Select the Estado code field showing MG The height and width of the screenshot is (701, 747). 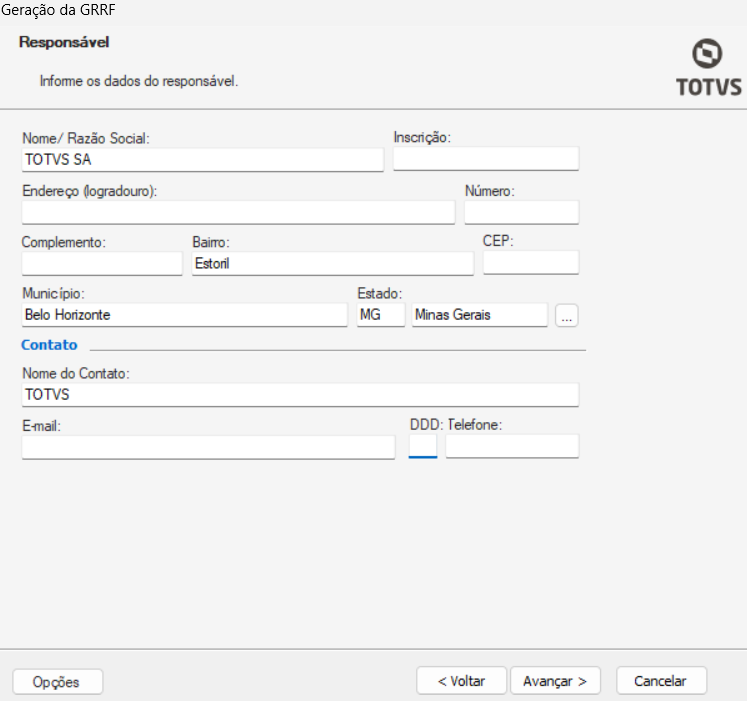pyautogui.click(x=381, y=315)
